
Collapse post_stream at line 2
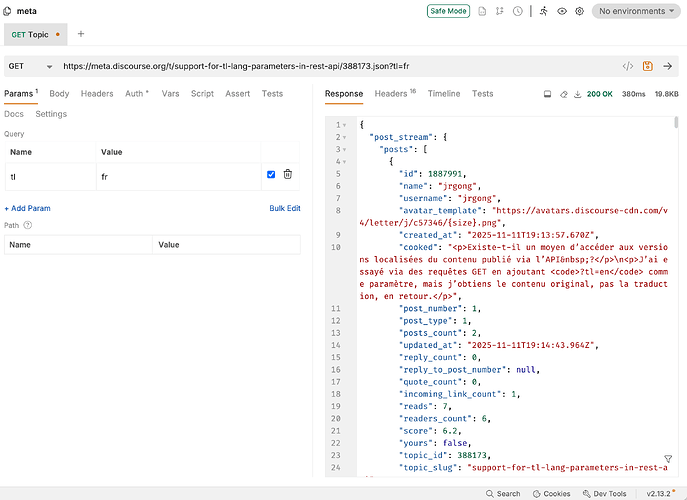[x=344, y=138]
